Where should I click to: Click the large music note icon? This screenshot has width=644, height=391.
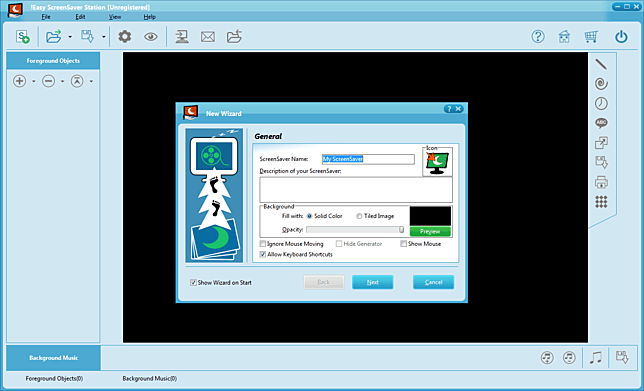(x=596, y=358)
